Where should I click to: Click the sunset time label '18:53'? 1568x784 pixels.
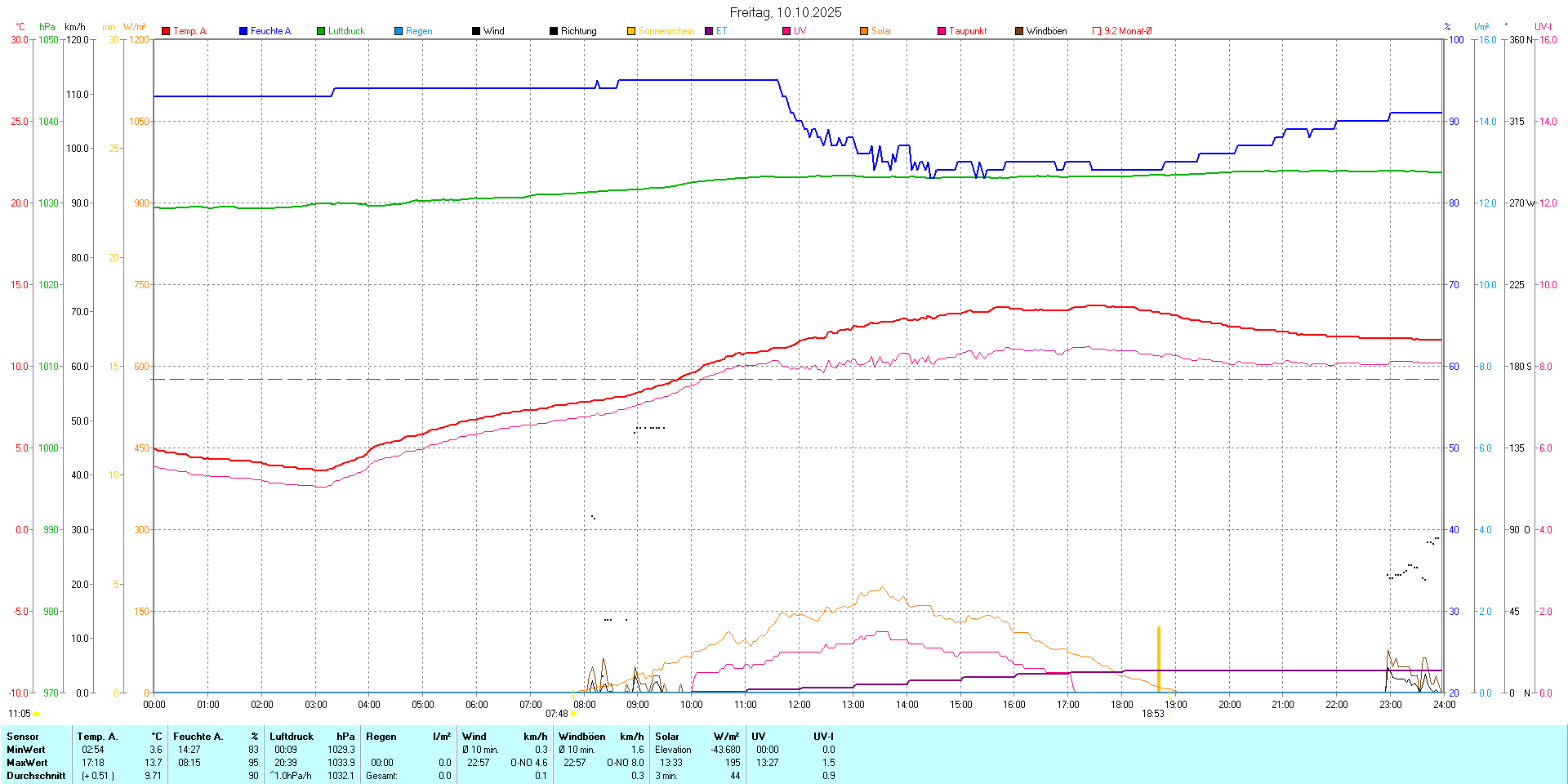pyautogui.click(x=1153, y=714)
